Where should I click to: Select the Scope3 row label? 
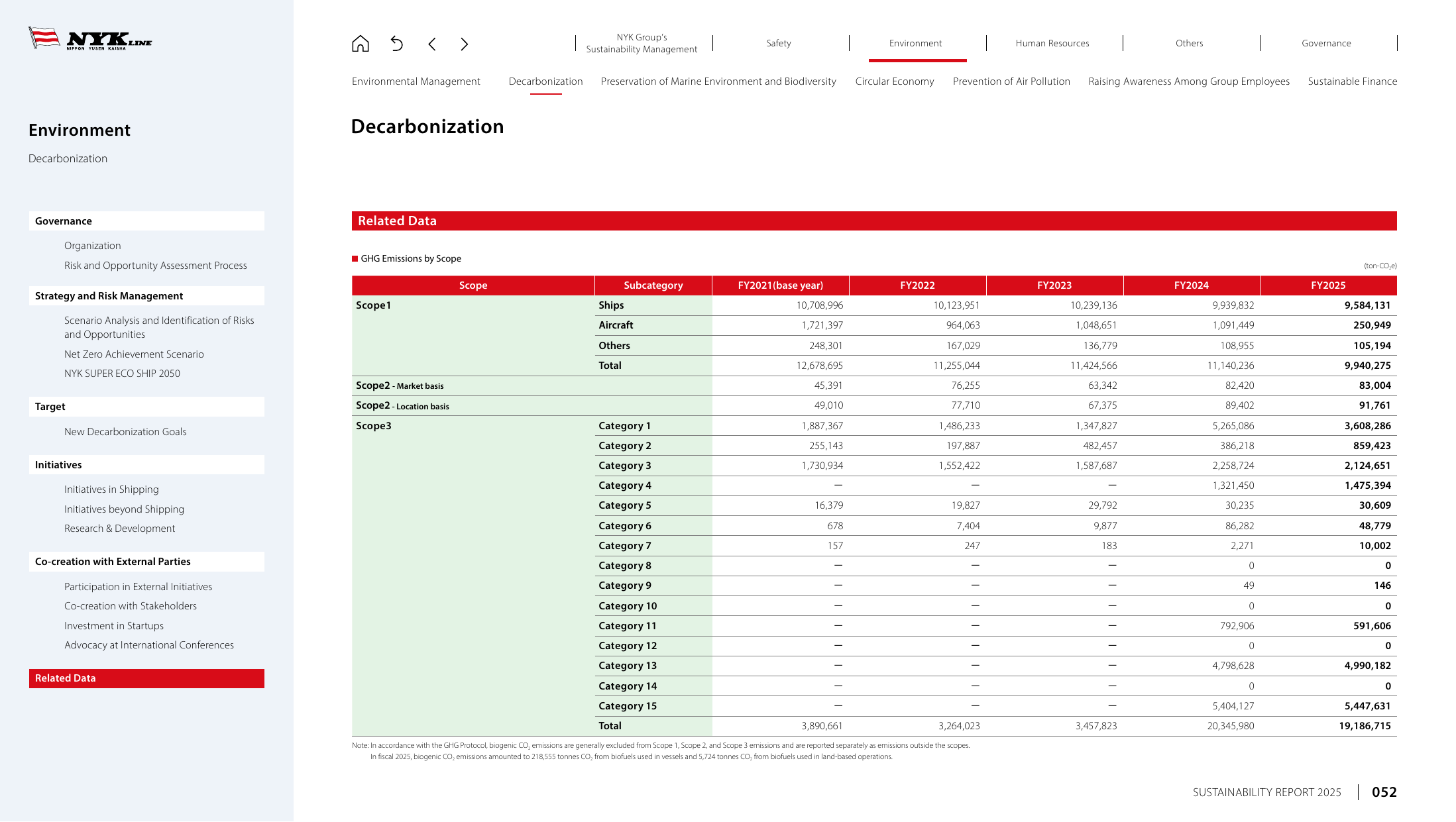[x=374, y=426]
